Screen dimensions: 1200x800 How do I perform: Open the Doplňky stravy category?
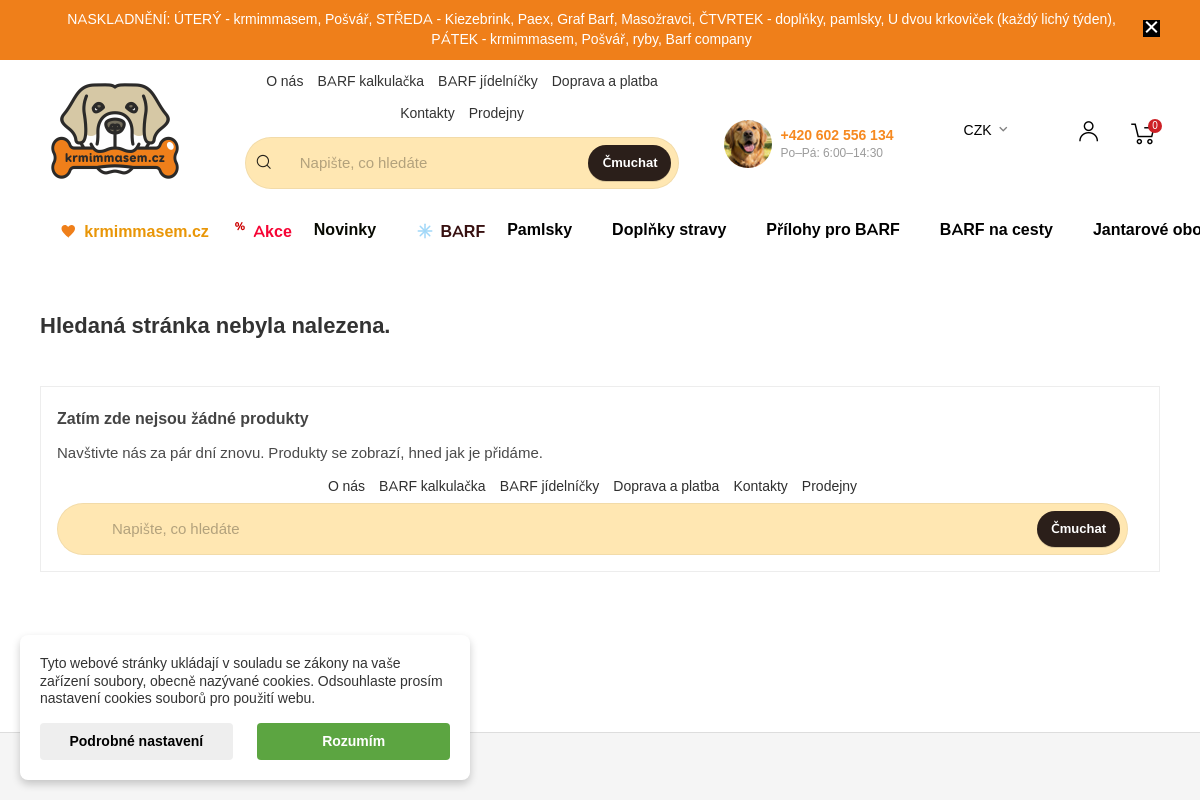(669, 229)
